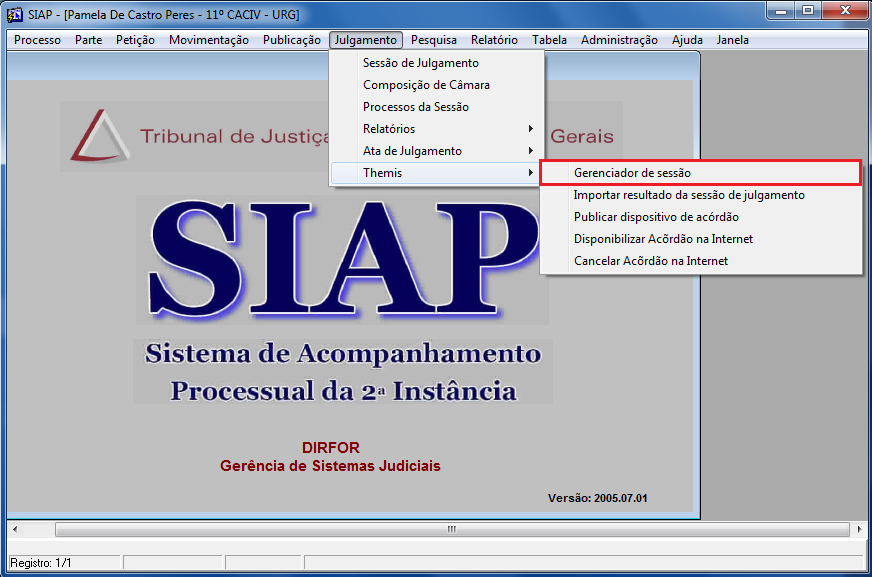
Task: Open the Publicação menu
Action: [291, 40]
